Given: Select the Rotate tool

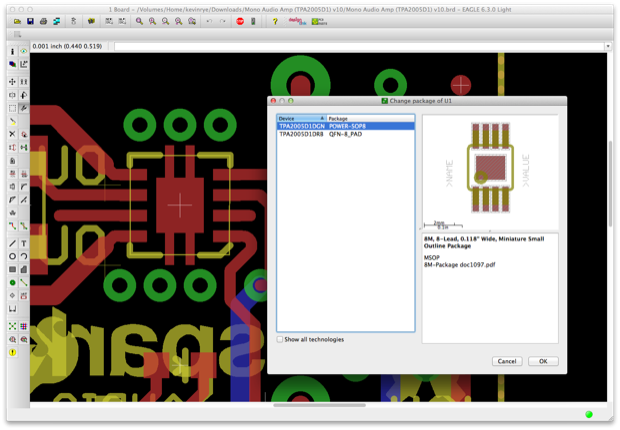Looking at the screenshot, I should [x=24, y=95].
